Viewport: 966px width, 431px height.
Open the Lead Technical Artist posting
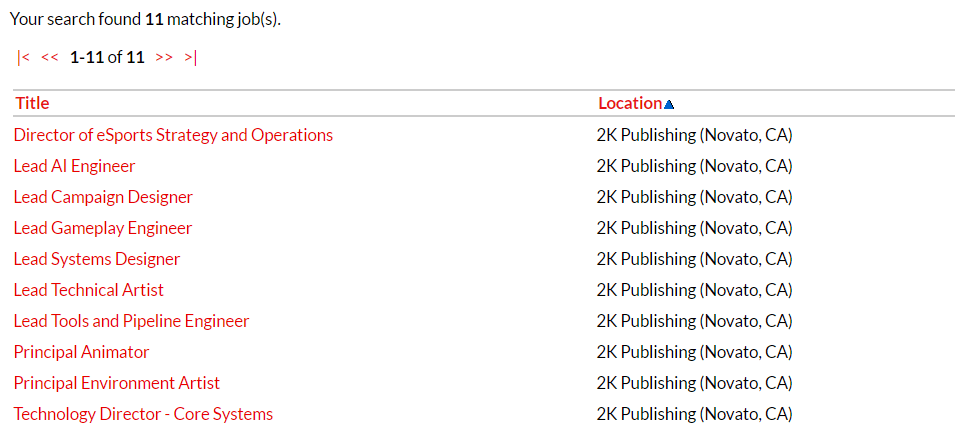89,290
